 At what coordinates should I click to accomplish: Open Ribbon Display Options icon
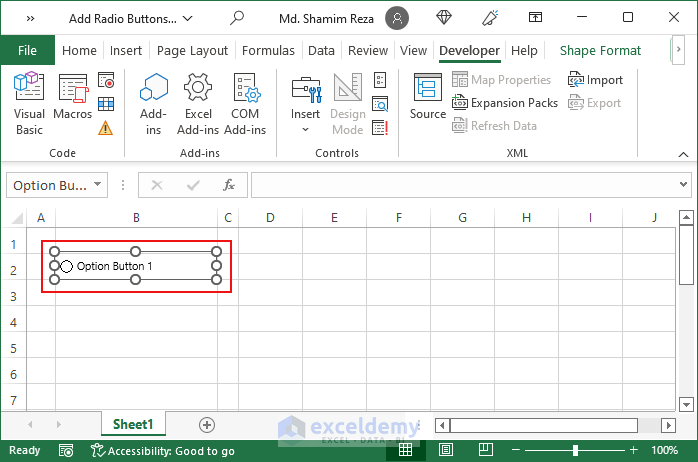click(x=535, y=17)
